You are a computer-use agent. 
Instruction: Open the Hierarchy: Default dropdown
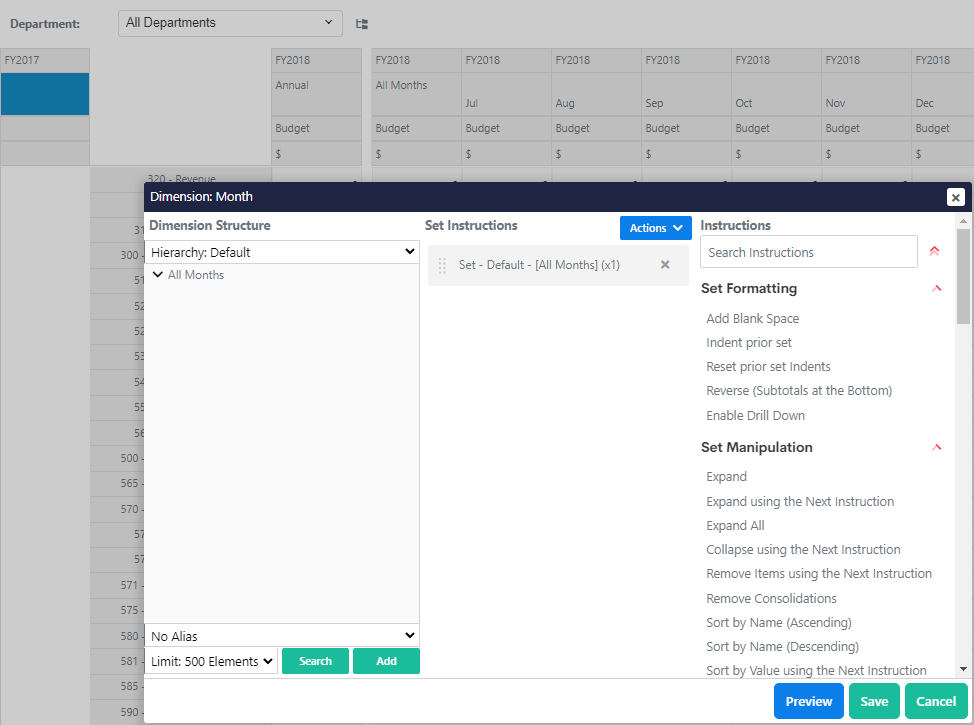(282, 252)
